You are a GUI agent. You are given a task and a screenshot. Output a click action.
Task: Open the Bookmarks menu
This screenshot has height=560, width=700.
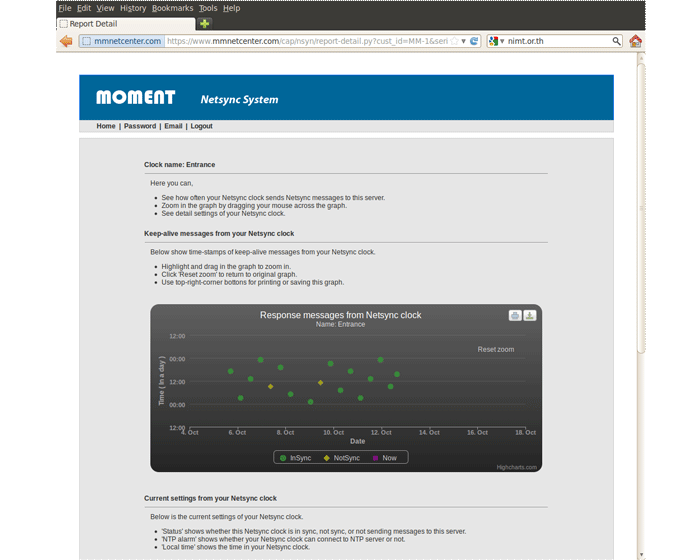(172, 8)
